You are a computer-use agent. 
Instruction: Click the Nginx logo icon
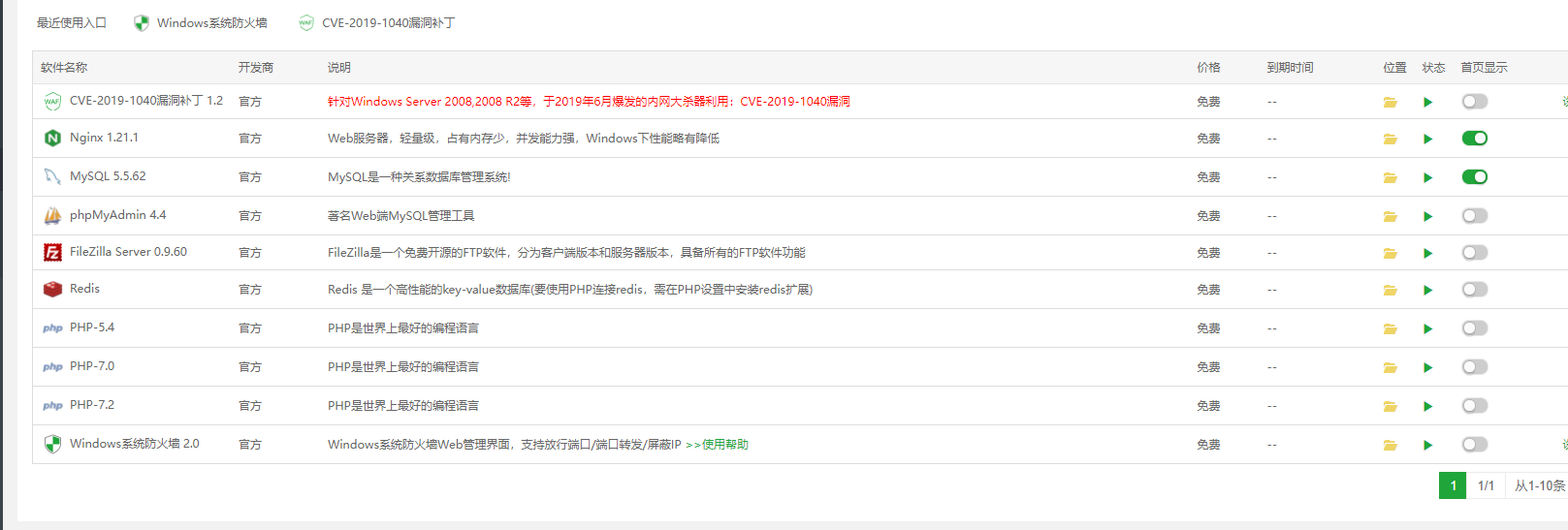click(x=52, y=139)
